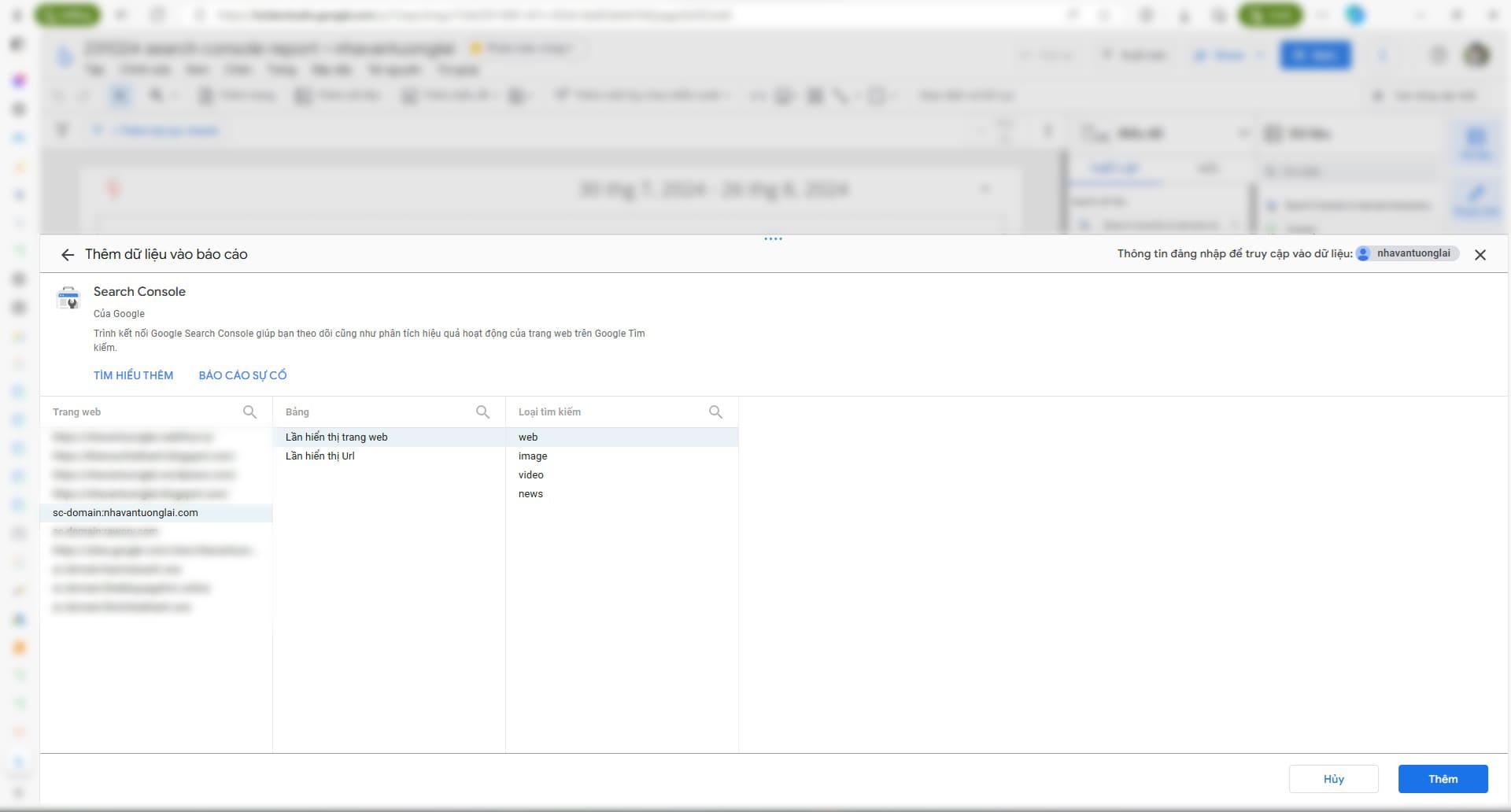The height and width of the screenshot is (812, 1511).
Task: Click the Thêm button
Action: 1443,779
